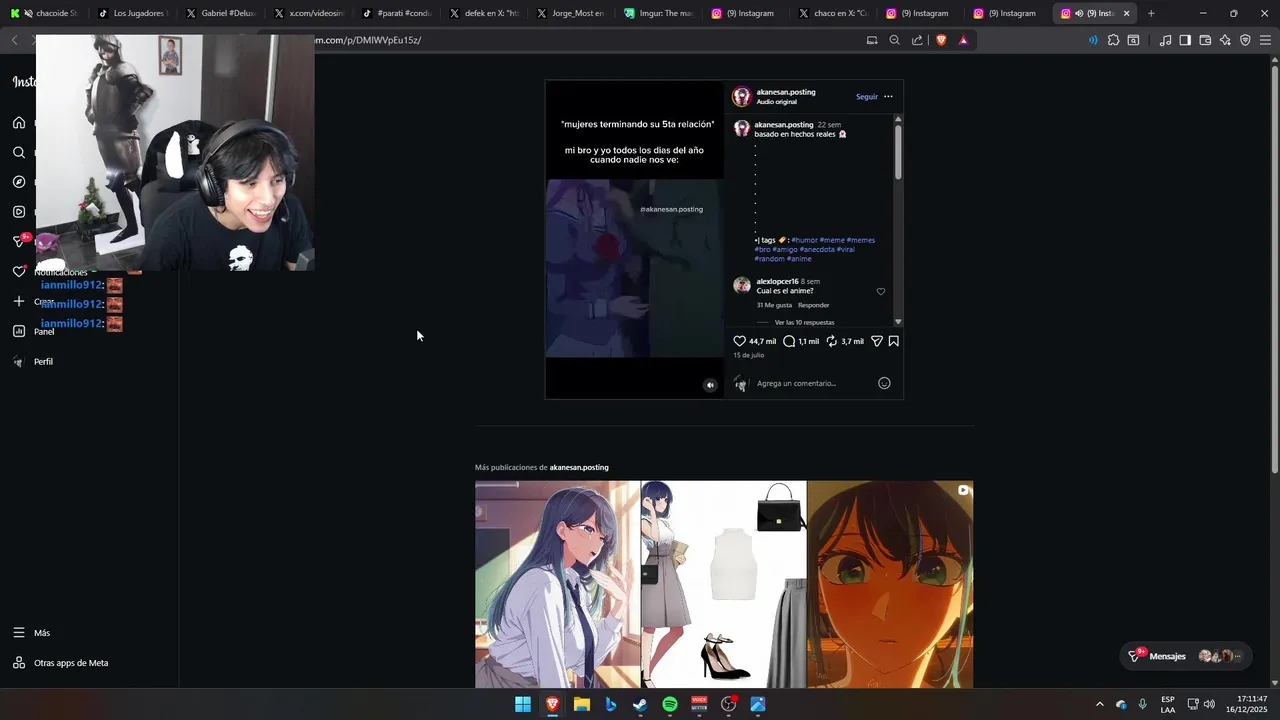Like the post with the heart icon
The height and width of the screenshot is (720, 1280).
point(740,341)
